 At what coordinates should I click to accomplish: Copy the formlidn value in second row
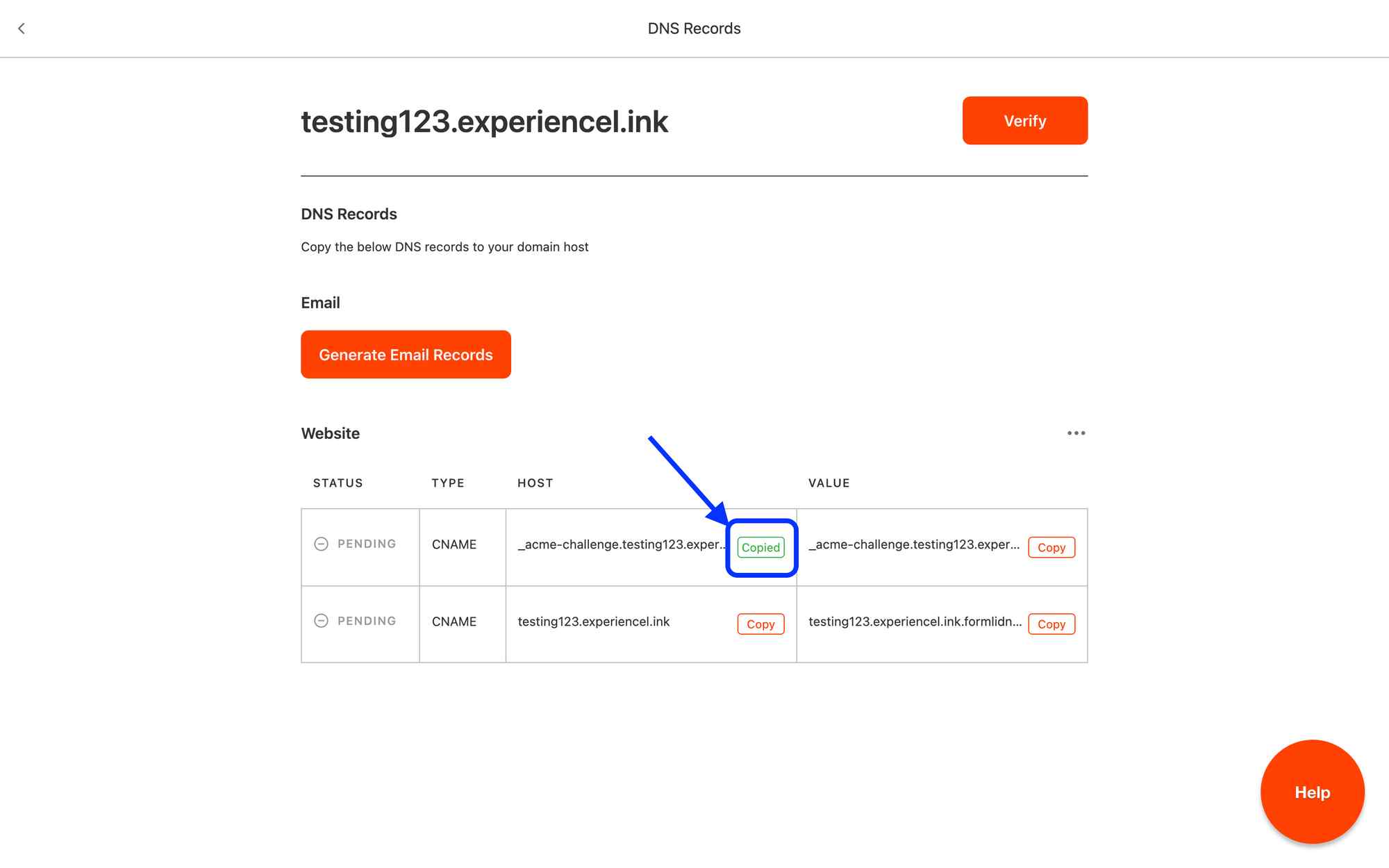point(1051,624)
